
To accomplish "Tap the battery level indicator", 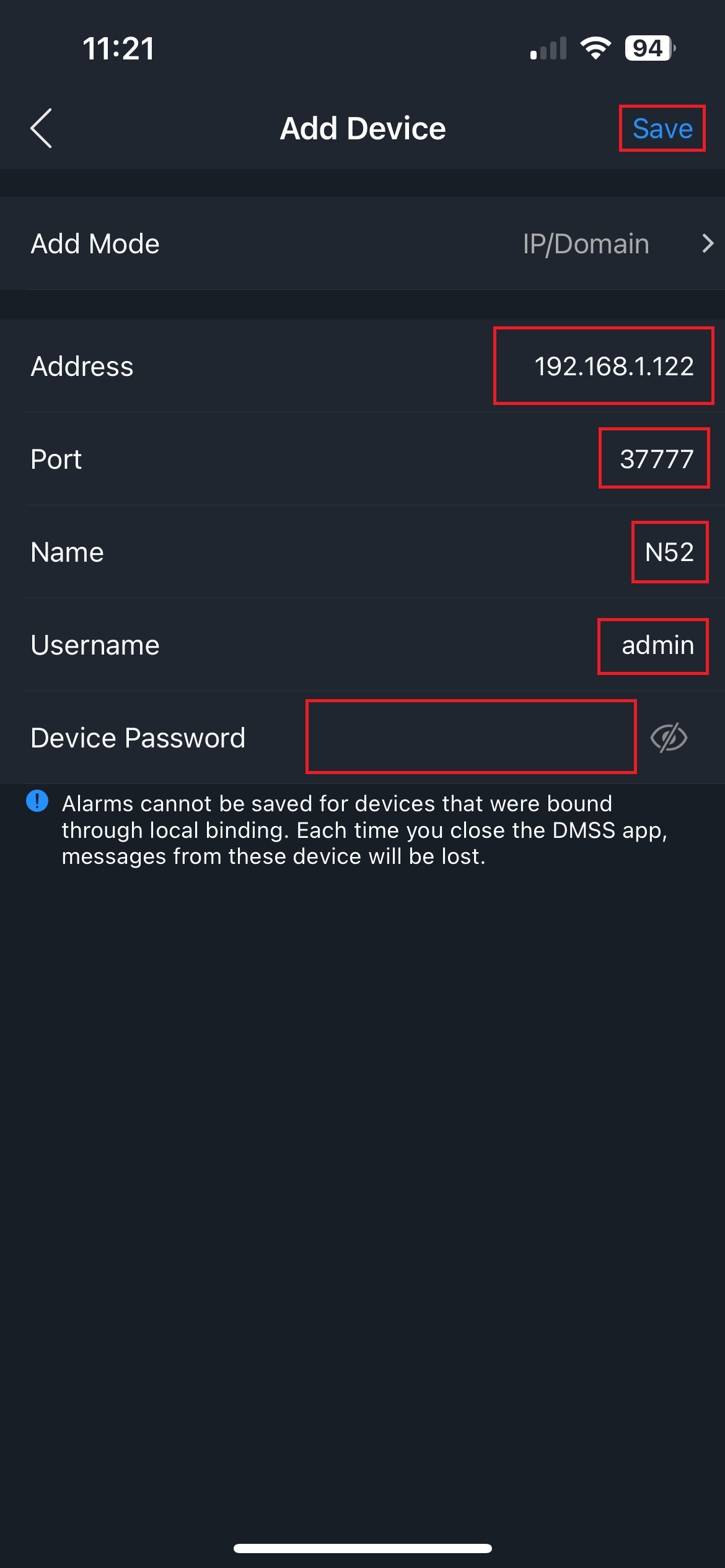I will coord(649,48).
